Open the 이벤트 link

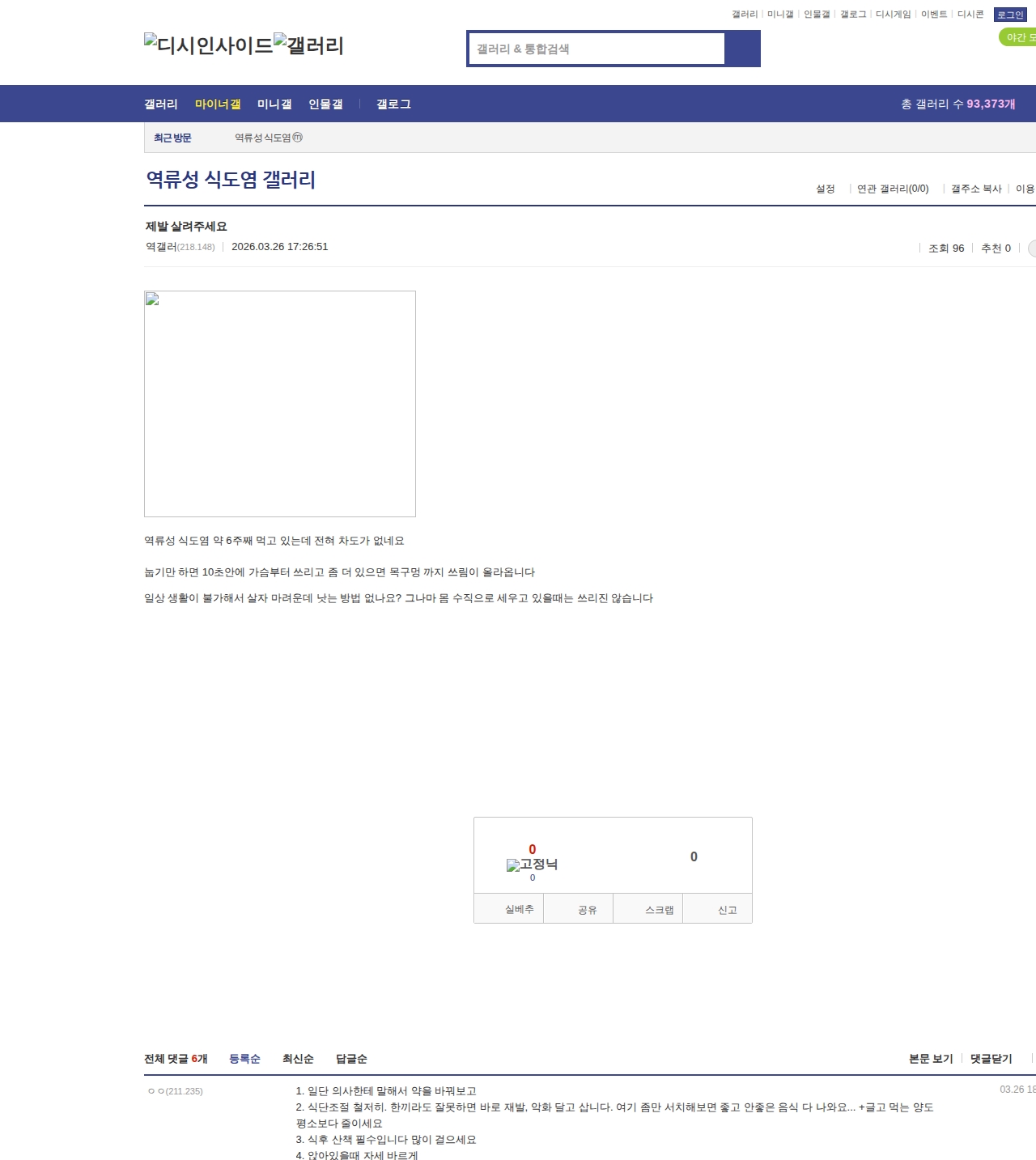tap(934, 15)
